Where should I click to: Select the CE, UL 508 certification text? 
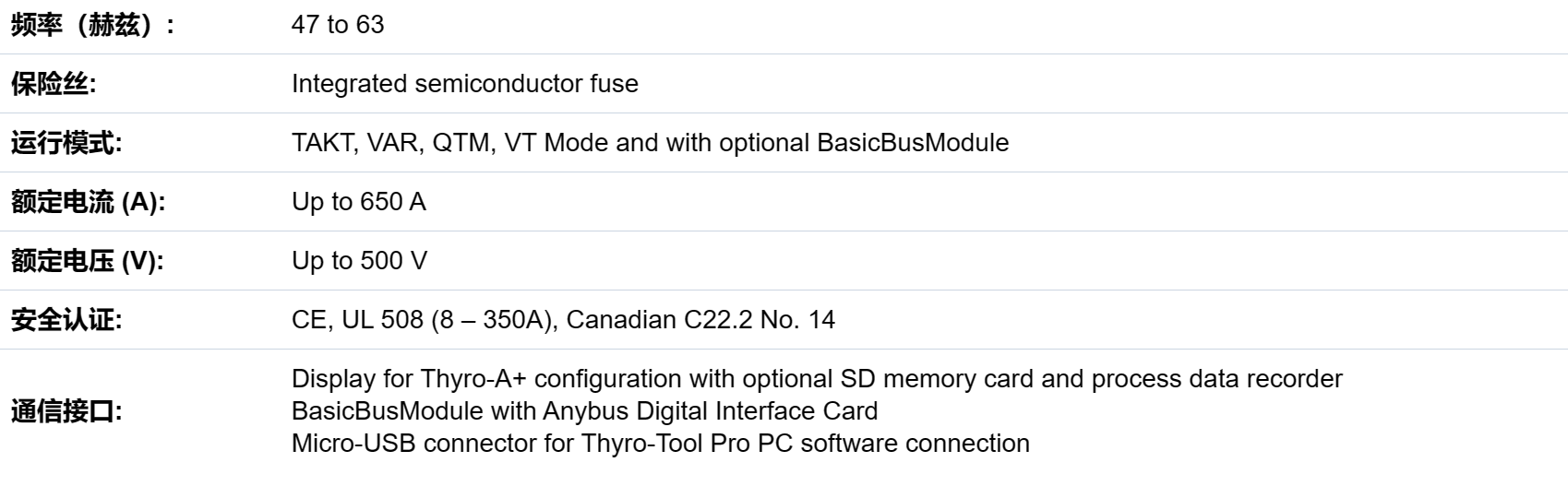(425, 320)
